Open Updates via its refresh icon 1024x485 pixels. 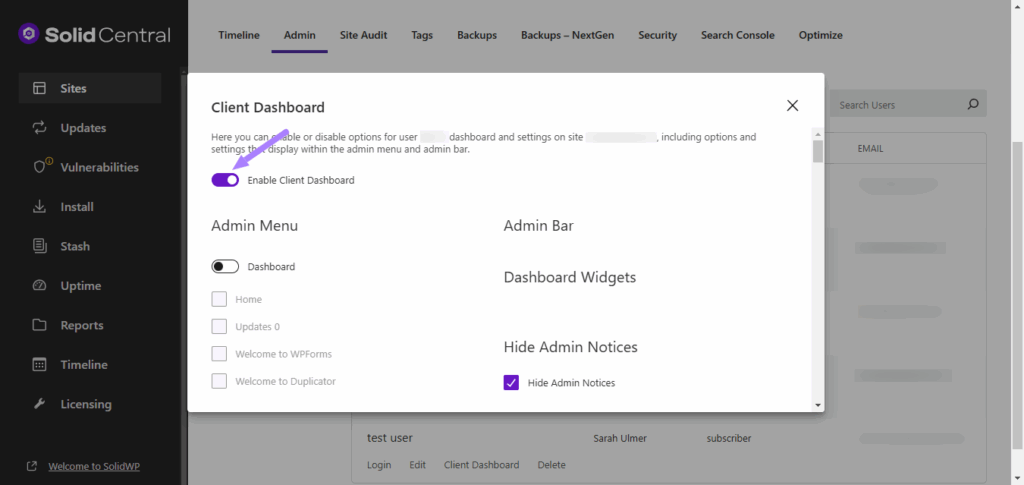[40, 128]
